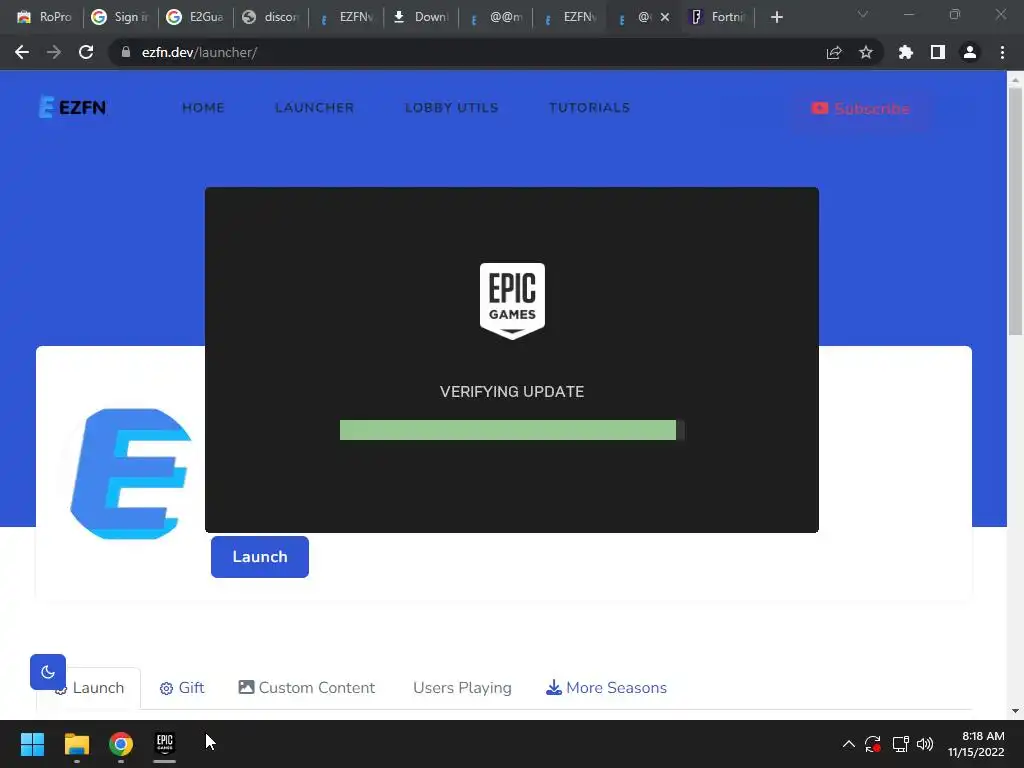The width and height of the screenshot is (1024, 768).
Task: Toggle dark mode with moon button
Action: [x=48, y=671]
